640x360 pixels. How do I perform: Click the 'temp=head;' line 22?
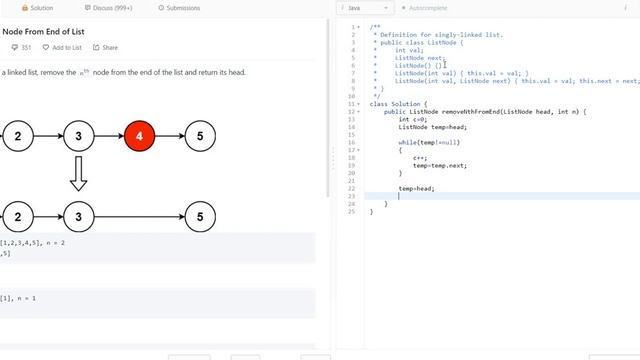pyautogui.click(x=416, y=189)
